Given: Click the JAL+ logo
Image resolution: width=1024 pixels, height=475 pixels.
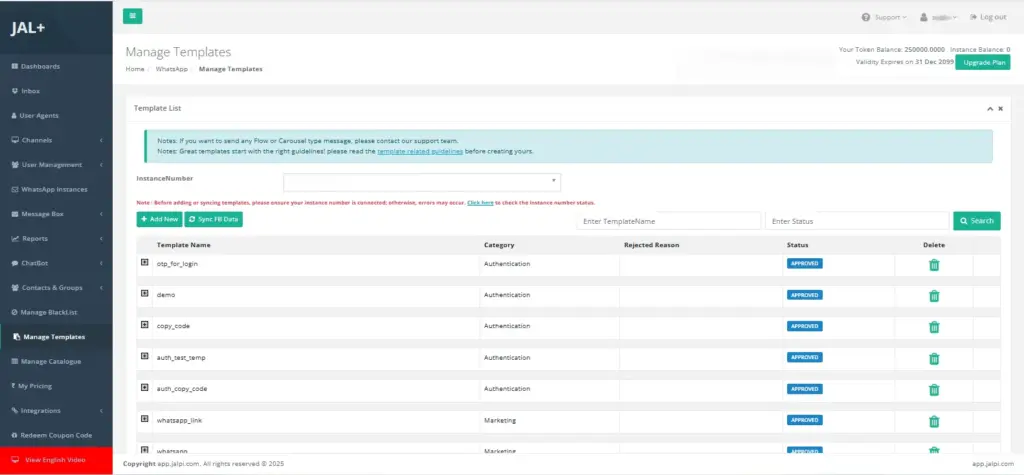Looking at the screenshot, I should pos(28,29).
